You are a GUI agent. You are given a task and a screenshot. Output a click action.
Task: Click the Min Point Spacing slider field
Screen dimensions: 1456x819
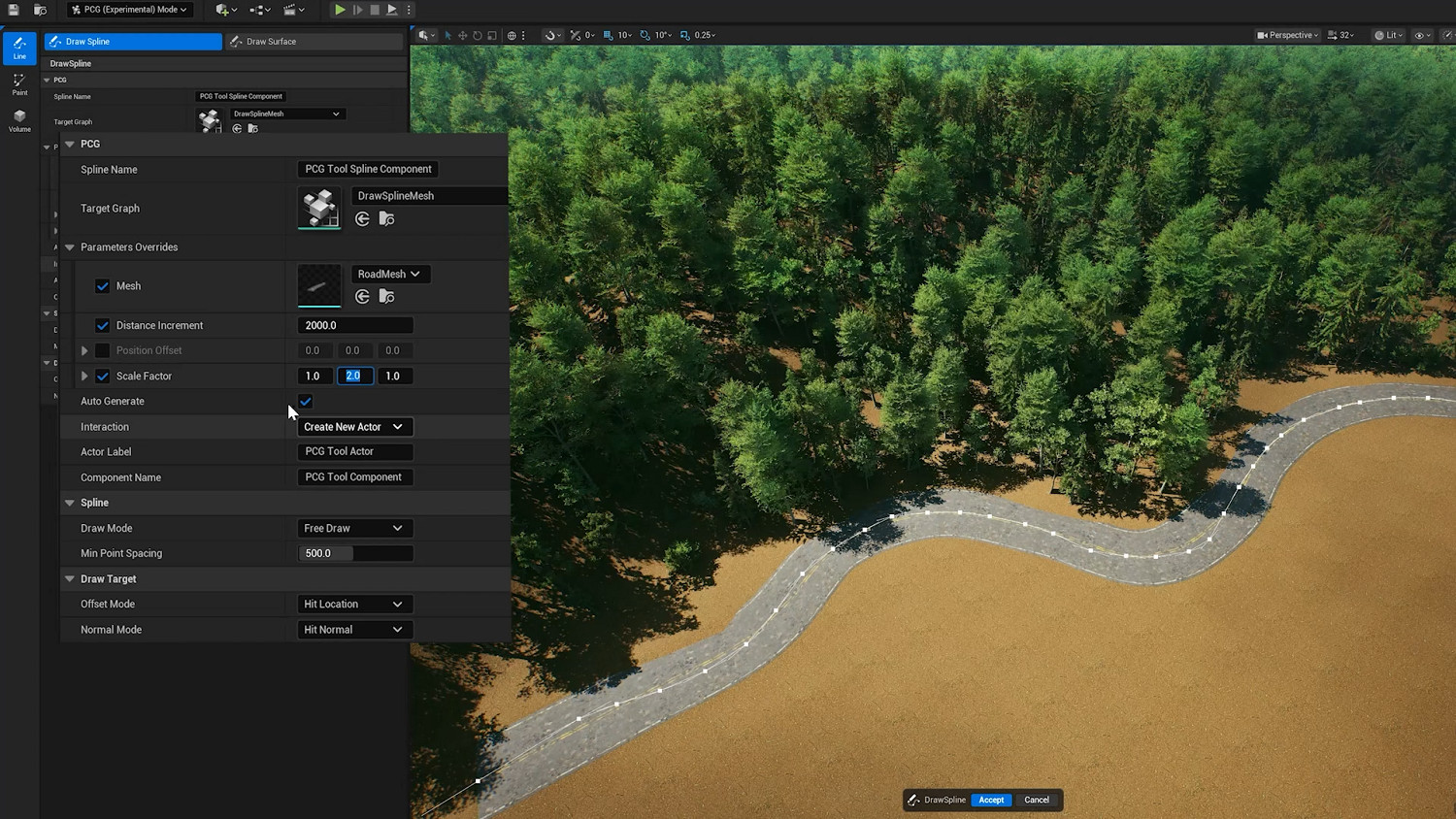pyautogui.click(x=355, y=553)
